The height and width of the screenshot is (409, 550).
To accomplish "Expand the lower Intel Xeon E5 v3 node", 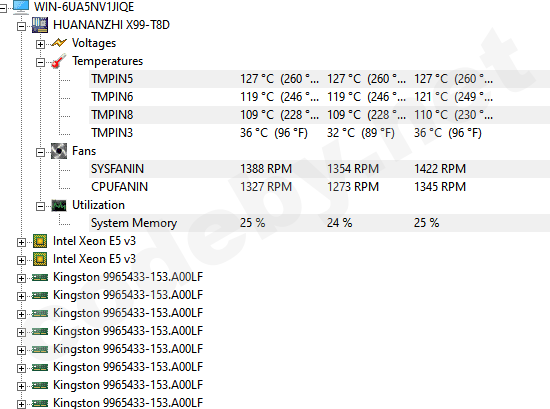I will coord(21,260).
